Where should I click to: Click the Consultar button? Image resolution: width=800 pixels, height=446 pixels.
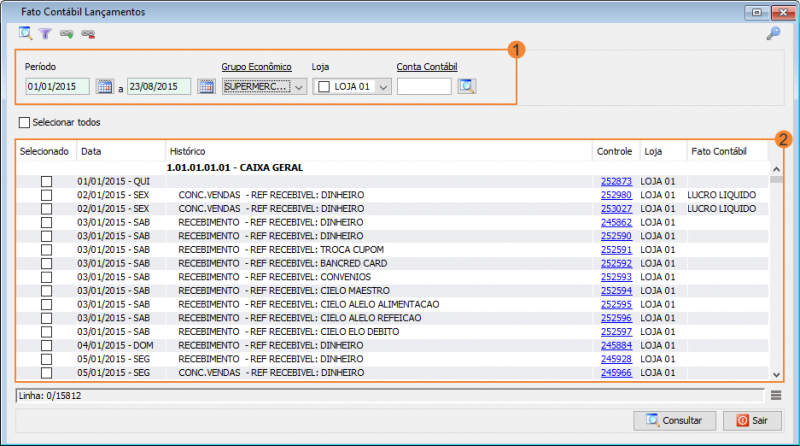coord(674,420)
